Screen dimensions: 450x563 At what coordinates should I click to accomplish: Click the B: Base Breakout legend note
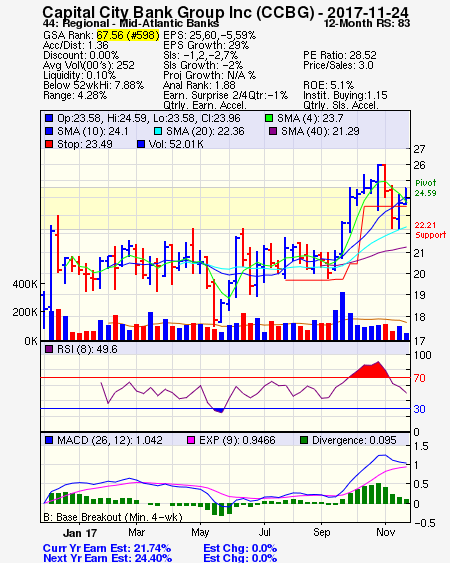tap(113, 517)
